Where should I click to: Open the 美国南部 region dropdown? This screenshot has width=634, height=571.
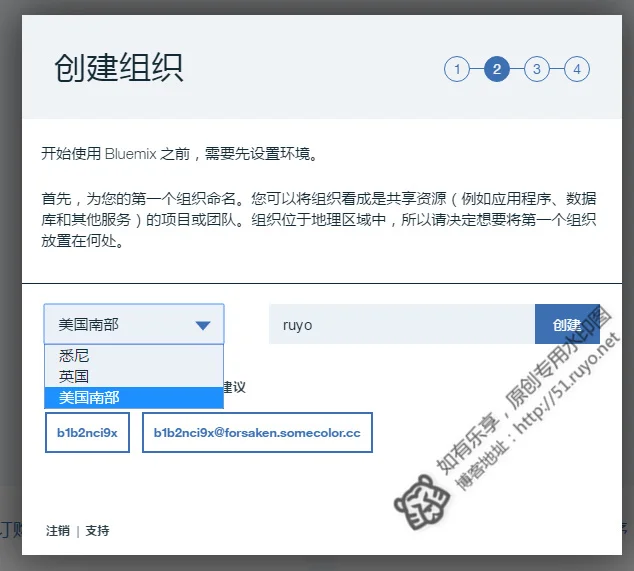134,324
